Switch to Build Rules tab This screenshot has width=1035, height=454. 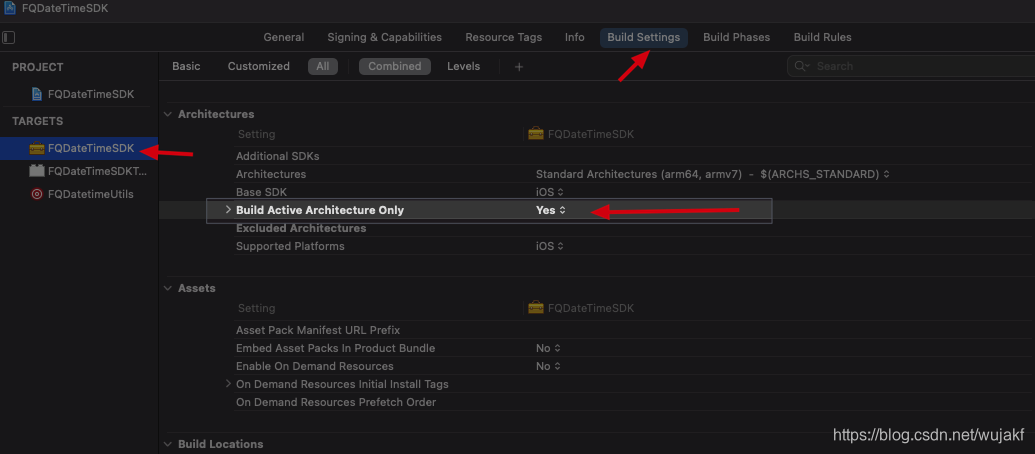(x=822, y=38)
